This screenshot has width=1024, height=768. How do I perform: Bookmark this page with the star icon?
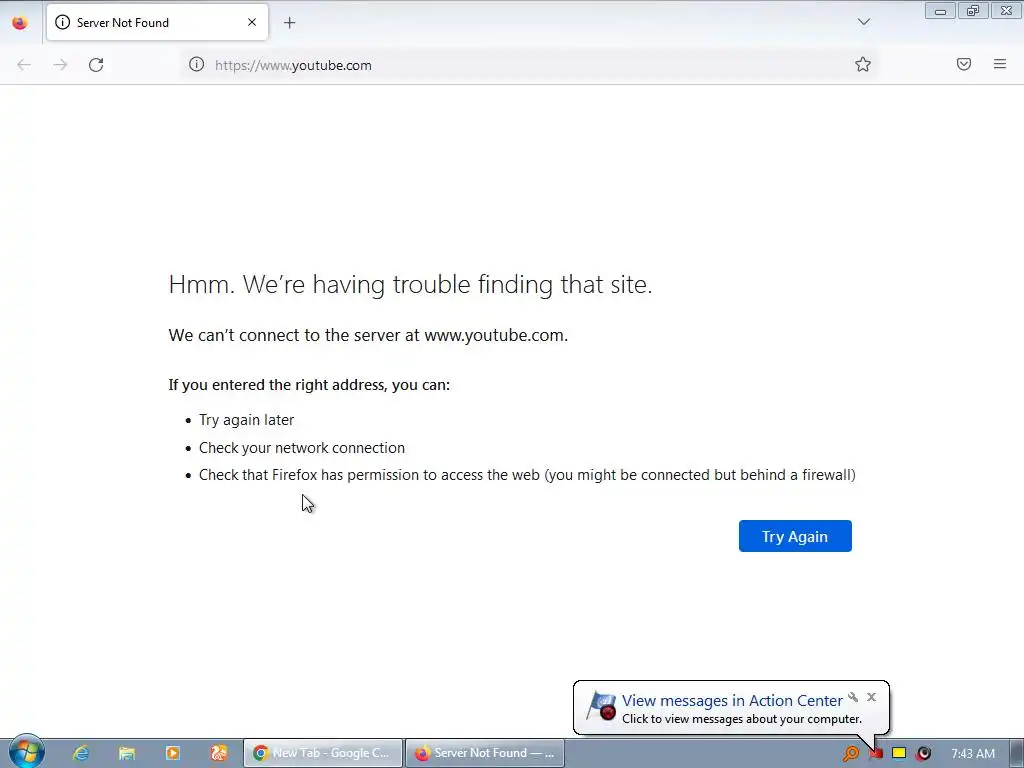pos(863,64)
